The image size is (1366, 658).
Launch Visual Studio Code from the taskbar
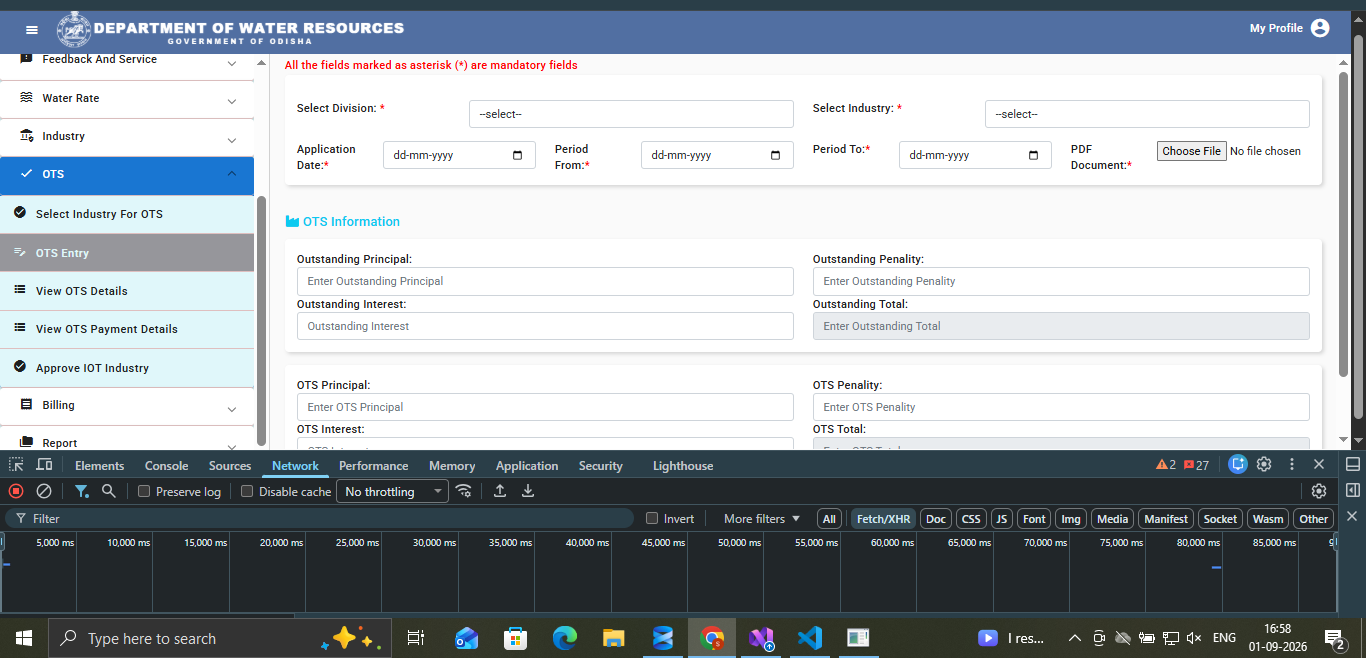coord(809,638)
